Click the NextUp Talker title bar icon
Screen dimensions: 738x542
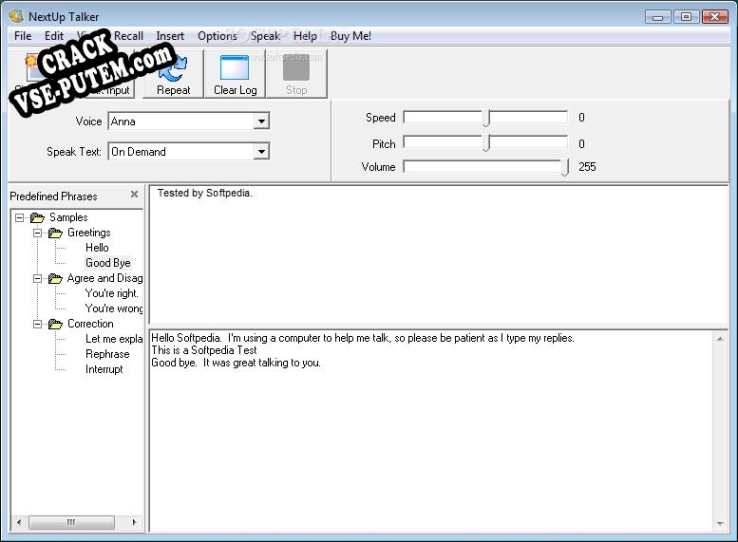coord(16,16)
